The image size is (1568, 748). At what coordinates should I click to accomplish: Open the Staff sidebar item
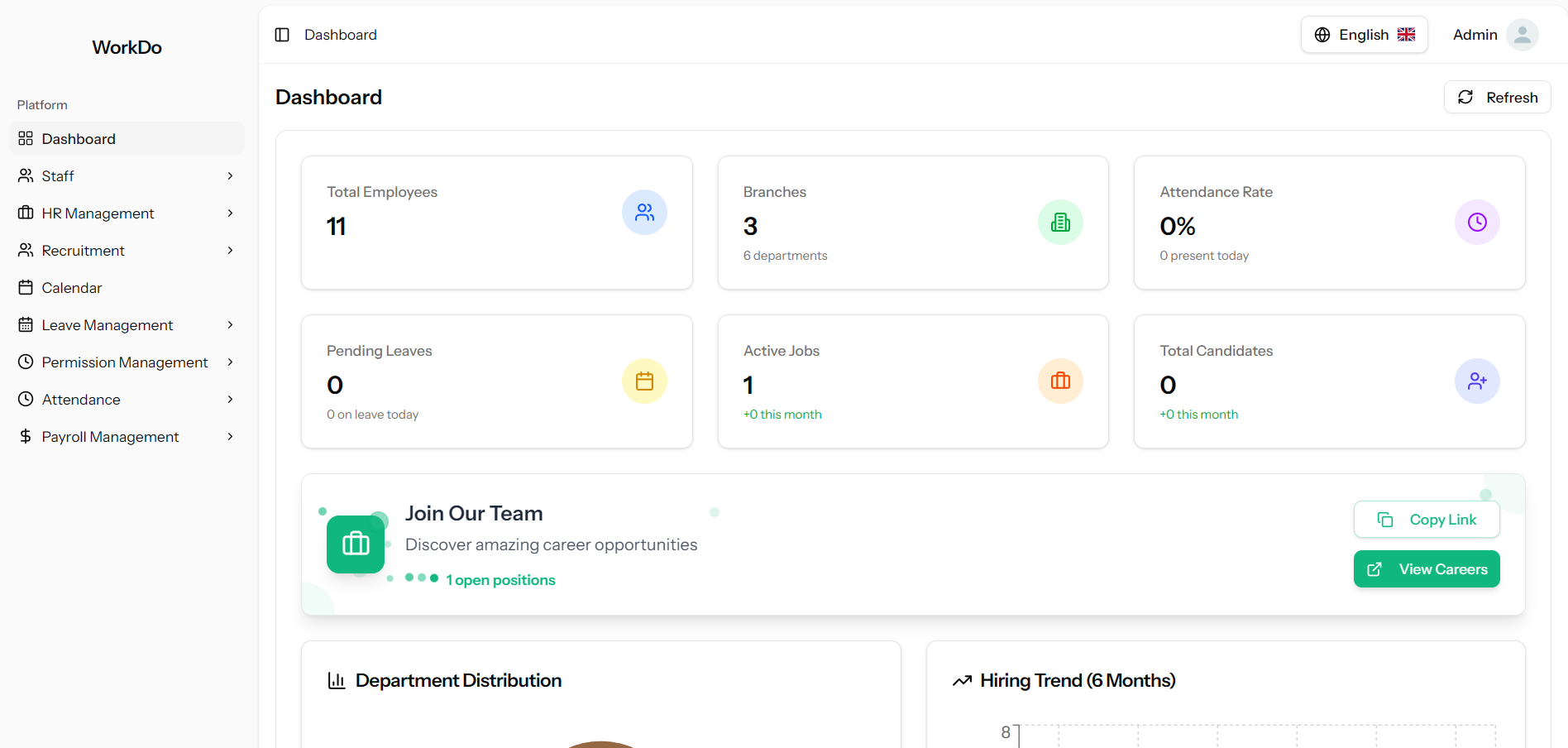(x=127, y=175)
